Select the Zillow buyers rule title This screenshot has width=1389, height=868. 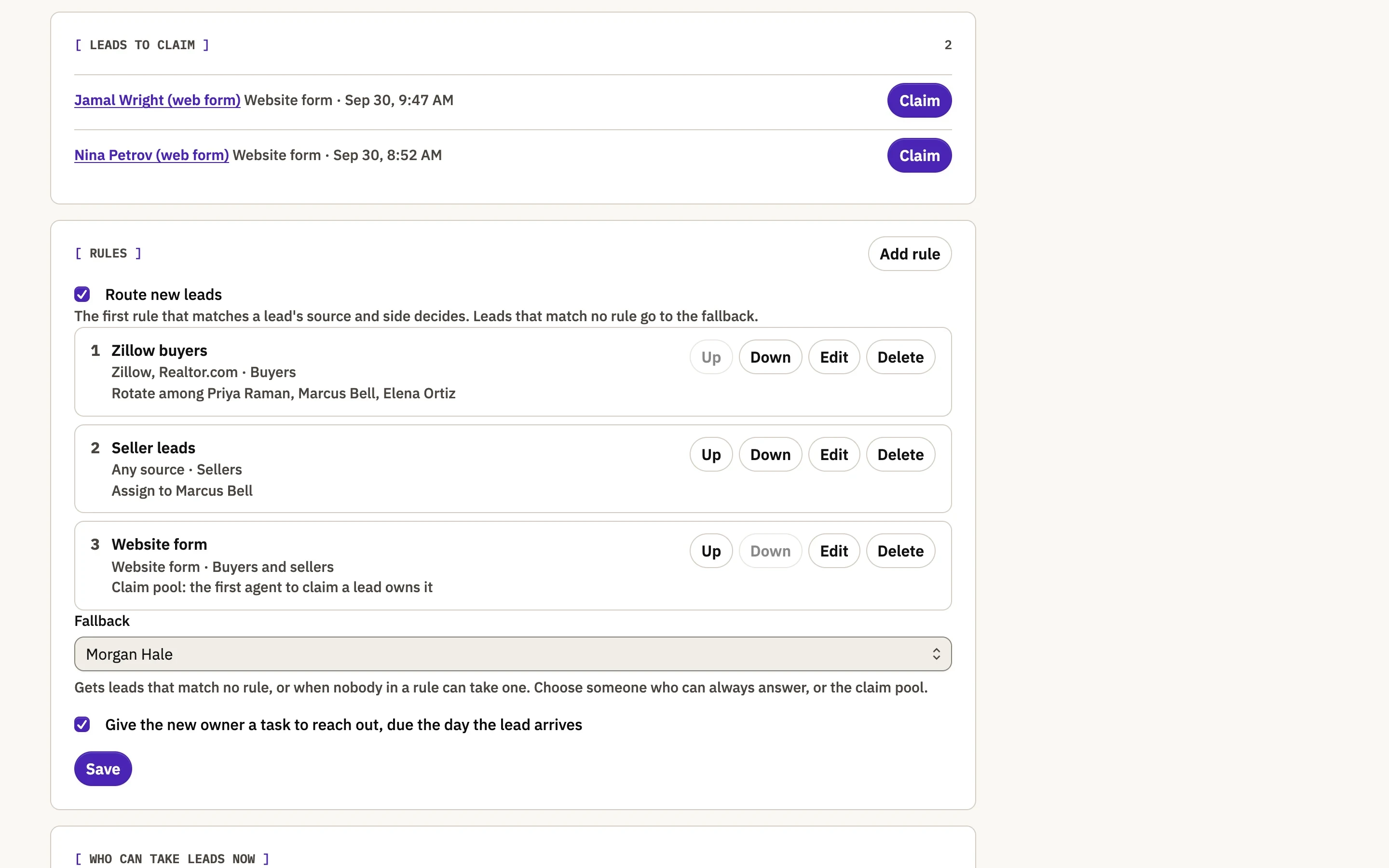tap(160, 350)
